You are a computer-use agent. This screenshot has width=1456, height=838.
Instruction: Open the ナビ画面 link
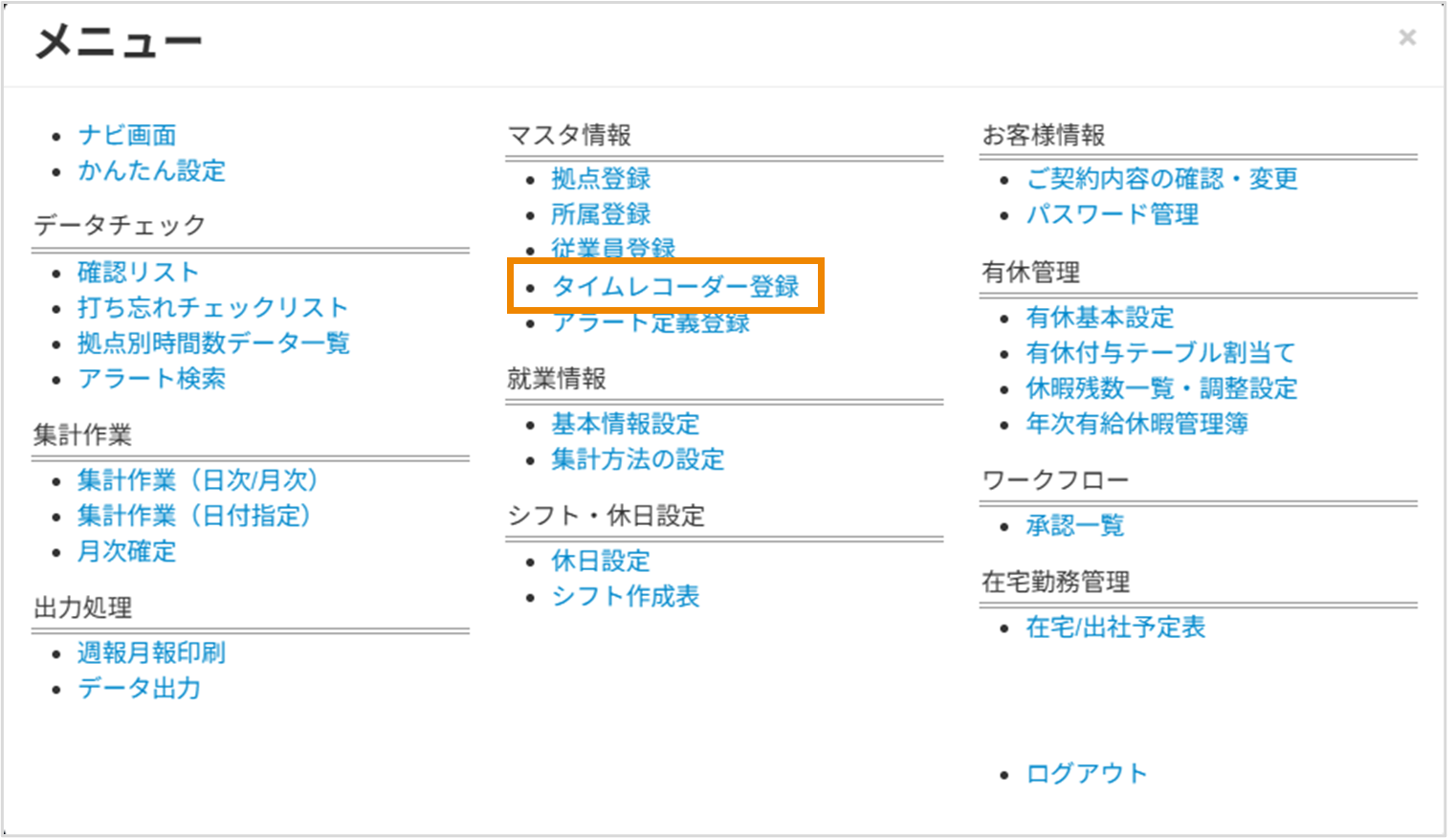click(x=128, y=134)
